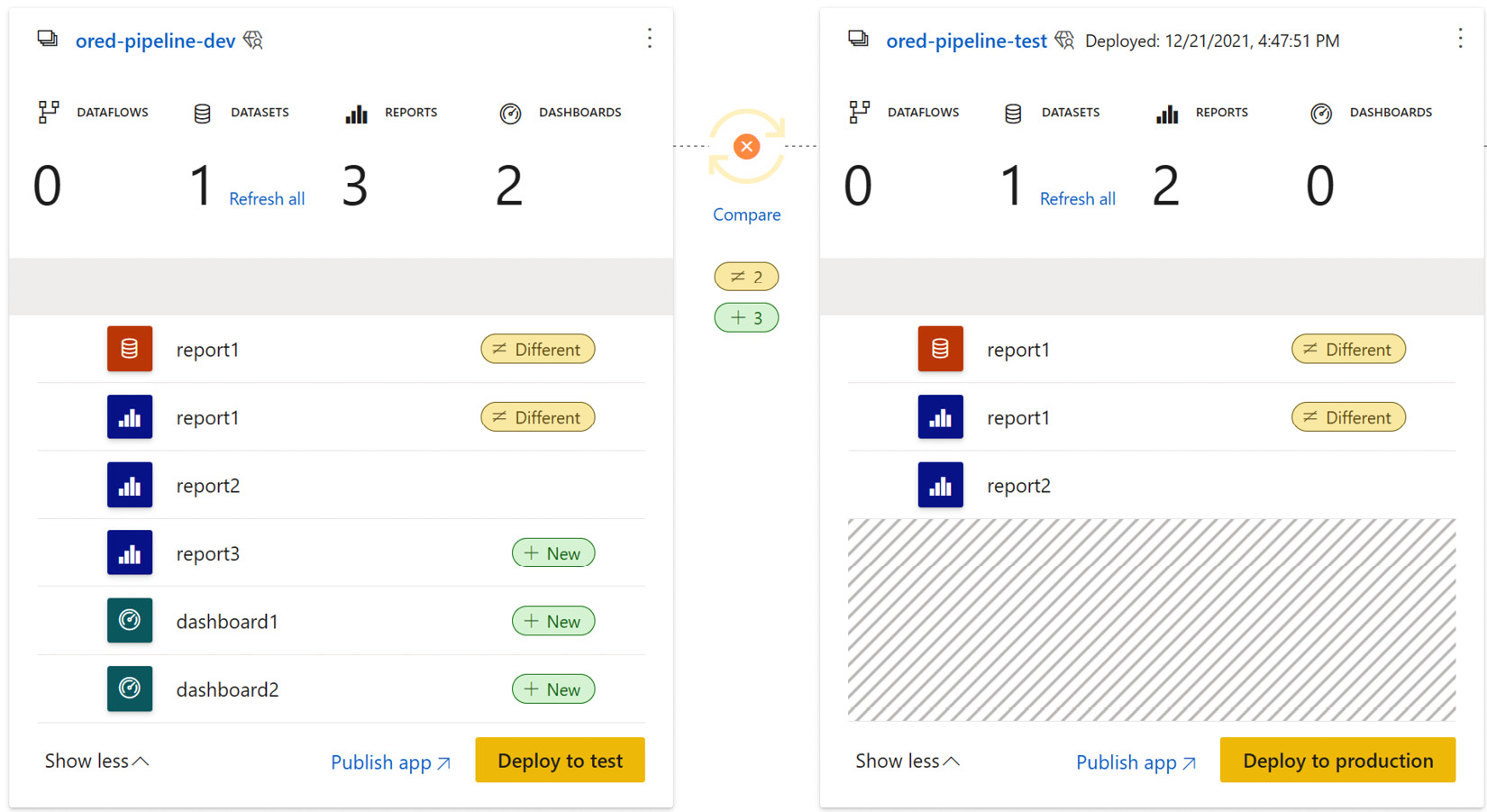Open more options menu for dev stage
This screenshot has height=812, width=1487.
649,39
